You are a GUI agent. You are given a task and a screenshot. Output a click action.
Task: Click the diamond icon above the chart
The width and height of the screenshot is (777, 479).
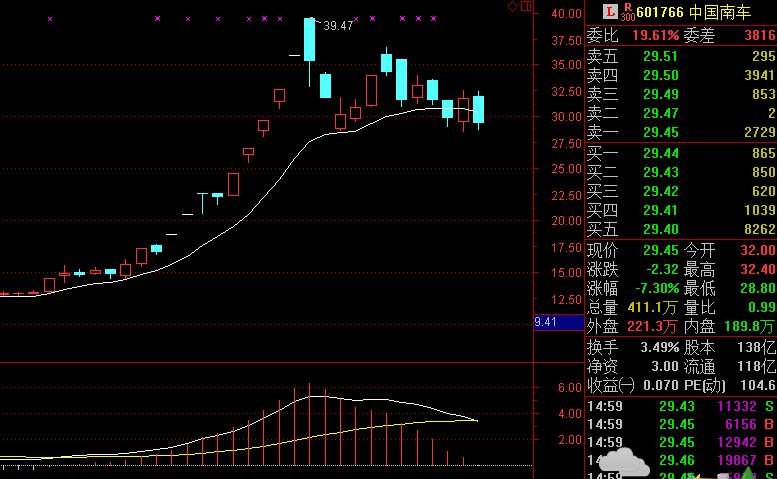click(513, 6)
